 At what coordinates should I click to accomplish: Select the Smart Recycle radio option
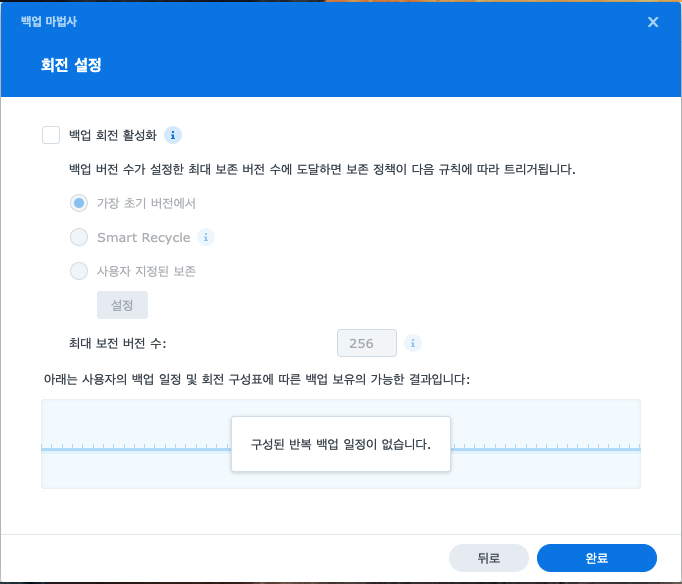coord(79,237)
